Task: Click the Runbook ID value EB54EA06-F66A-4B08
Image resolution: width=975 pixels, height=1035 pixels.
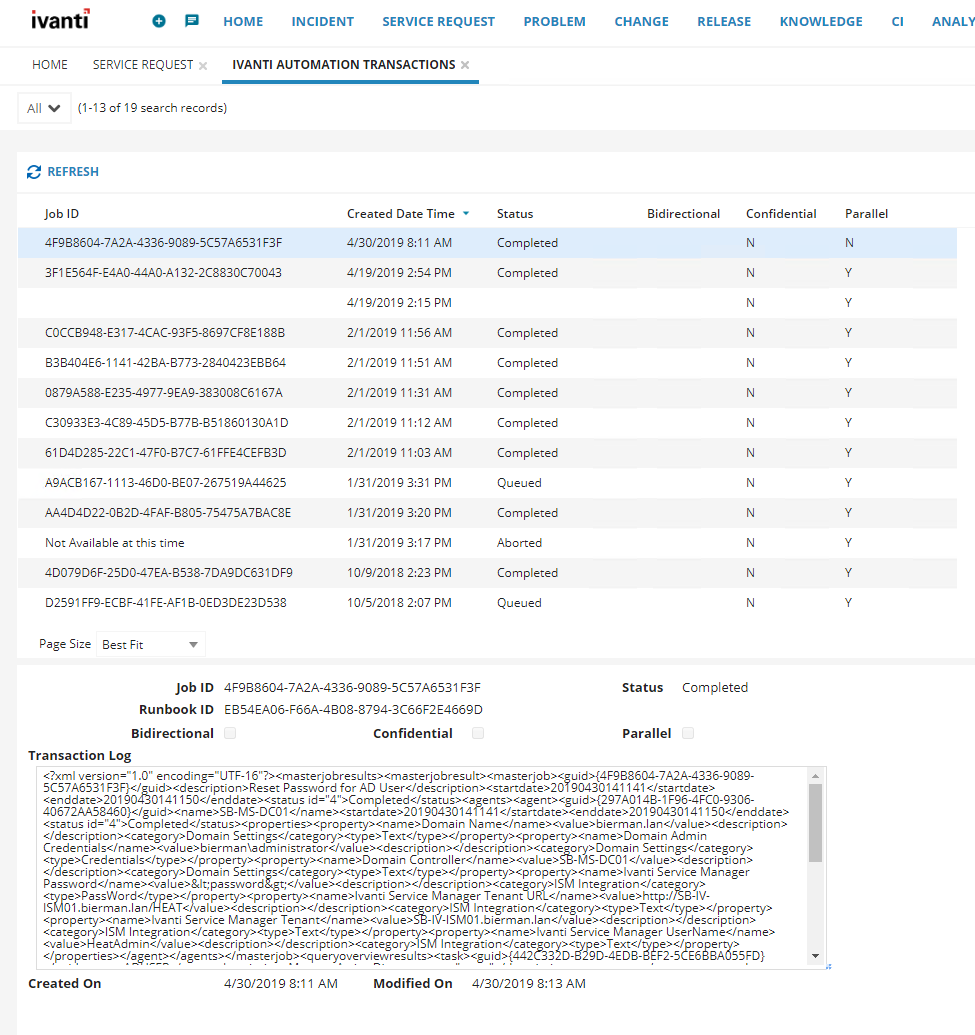Action: [x=353, y=710]
